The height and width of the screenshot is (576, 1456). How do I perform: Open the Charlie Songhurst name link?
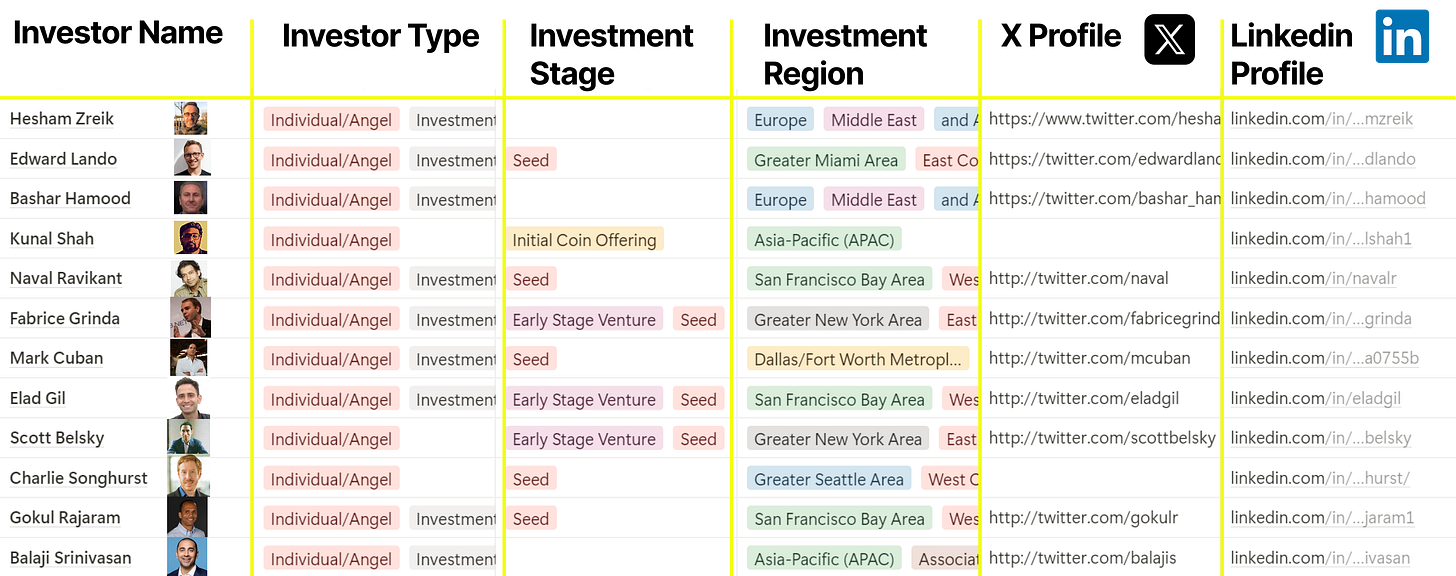pos(79,478)
